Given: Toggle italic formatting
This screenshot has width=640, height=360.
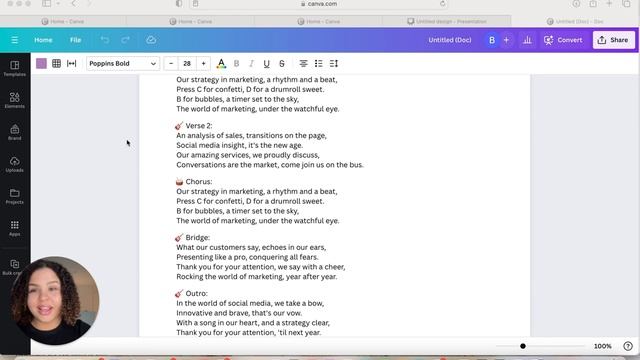Looking at the screenshot, I should [251, 63].
